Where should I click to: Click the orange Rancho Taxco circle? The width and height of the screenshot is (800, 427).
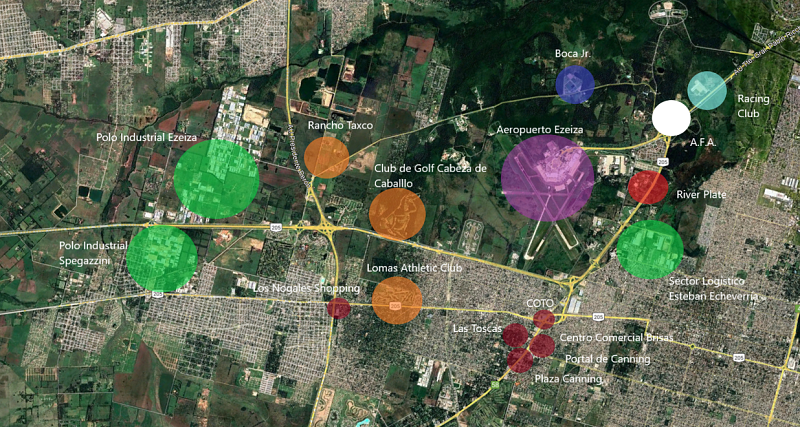pyautogui.click(x=326, y=158)
